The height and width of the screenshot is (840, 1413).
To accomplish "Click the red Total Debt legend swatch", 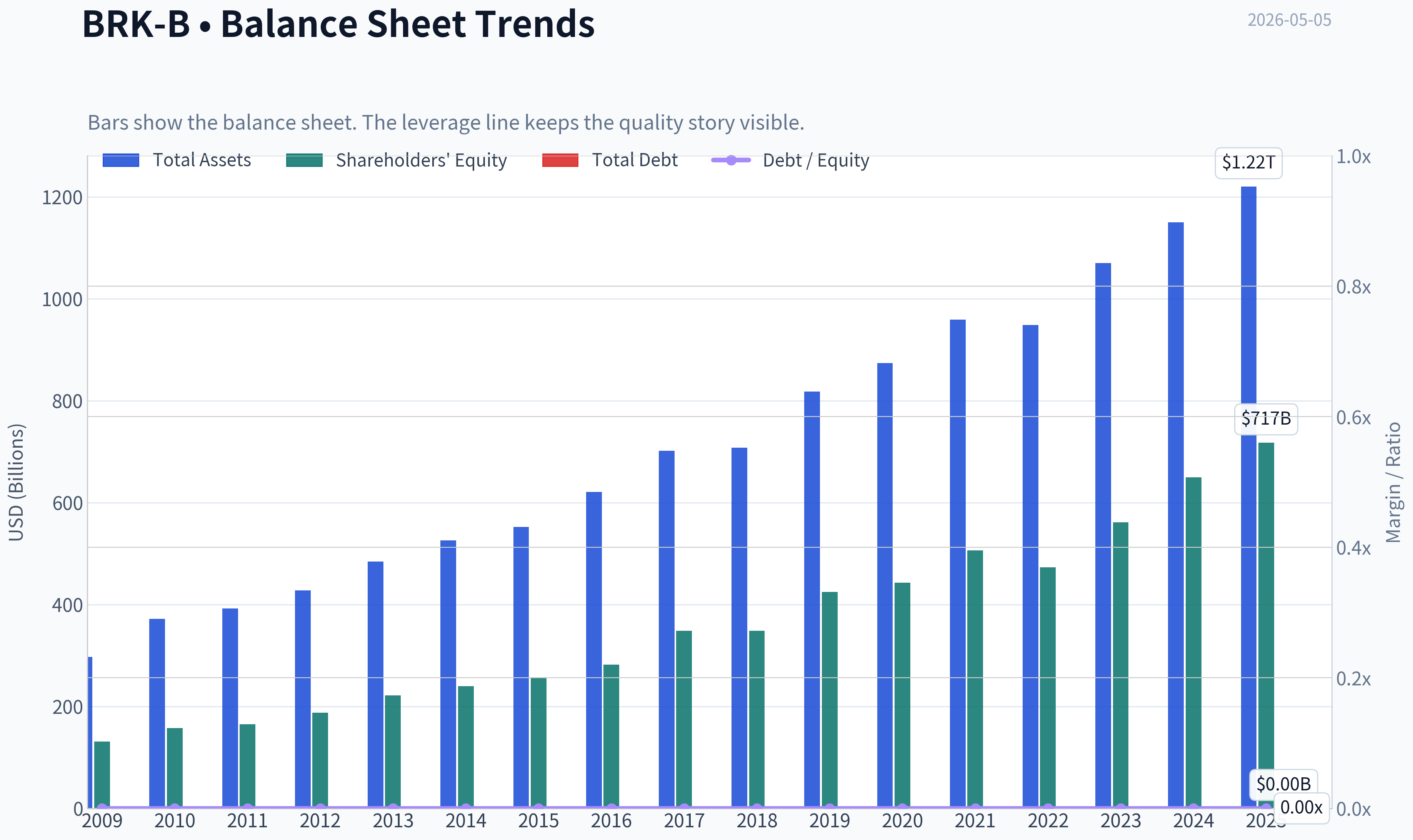I will (x=560, y=160).
